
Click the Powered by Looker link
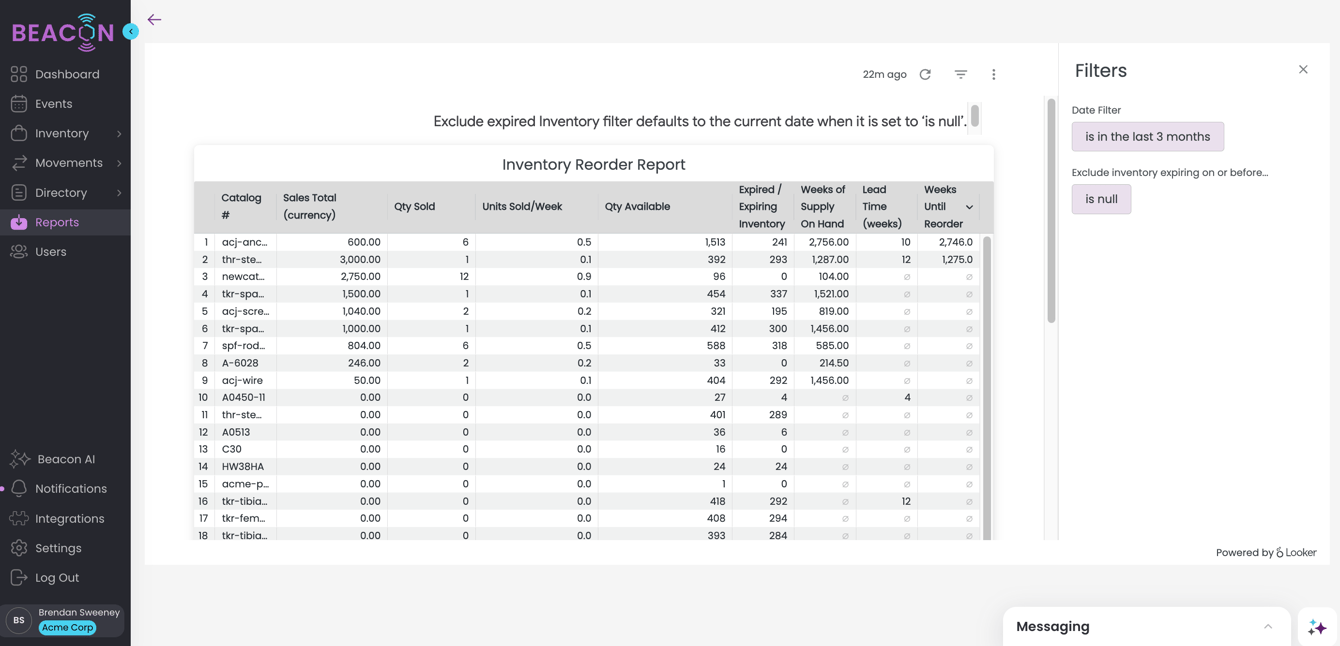pos(1266,552)
